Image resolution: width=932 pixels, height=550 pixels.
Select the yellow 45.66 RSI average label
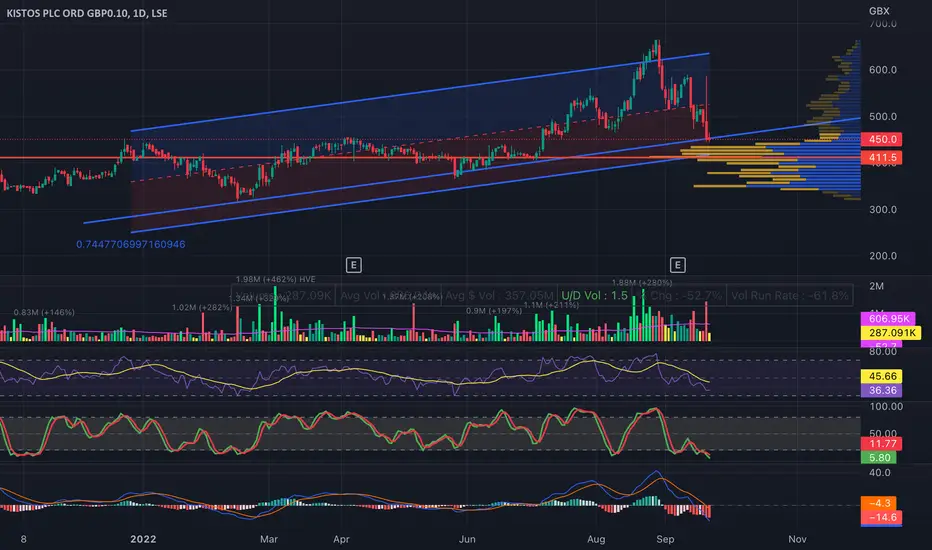point(881,376)
